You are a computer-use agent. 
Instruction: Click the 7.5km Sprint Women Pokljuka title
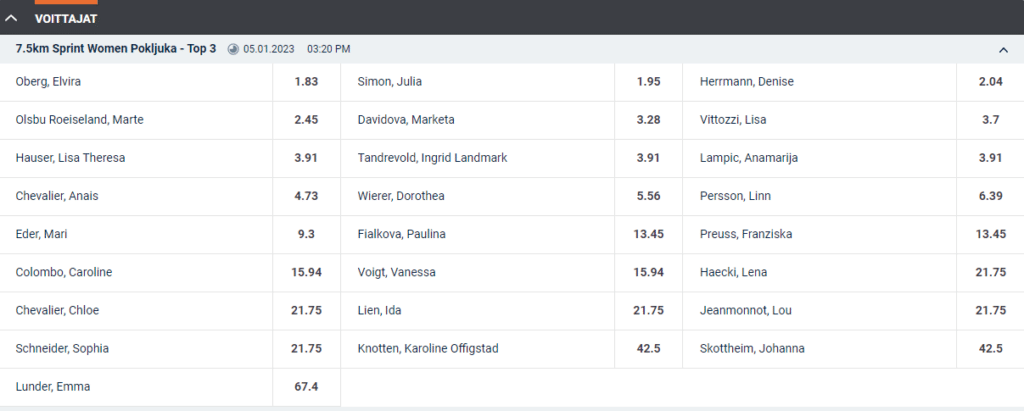coord(116,49)
